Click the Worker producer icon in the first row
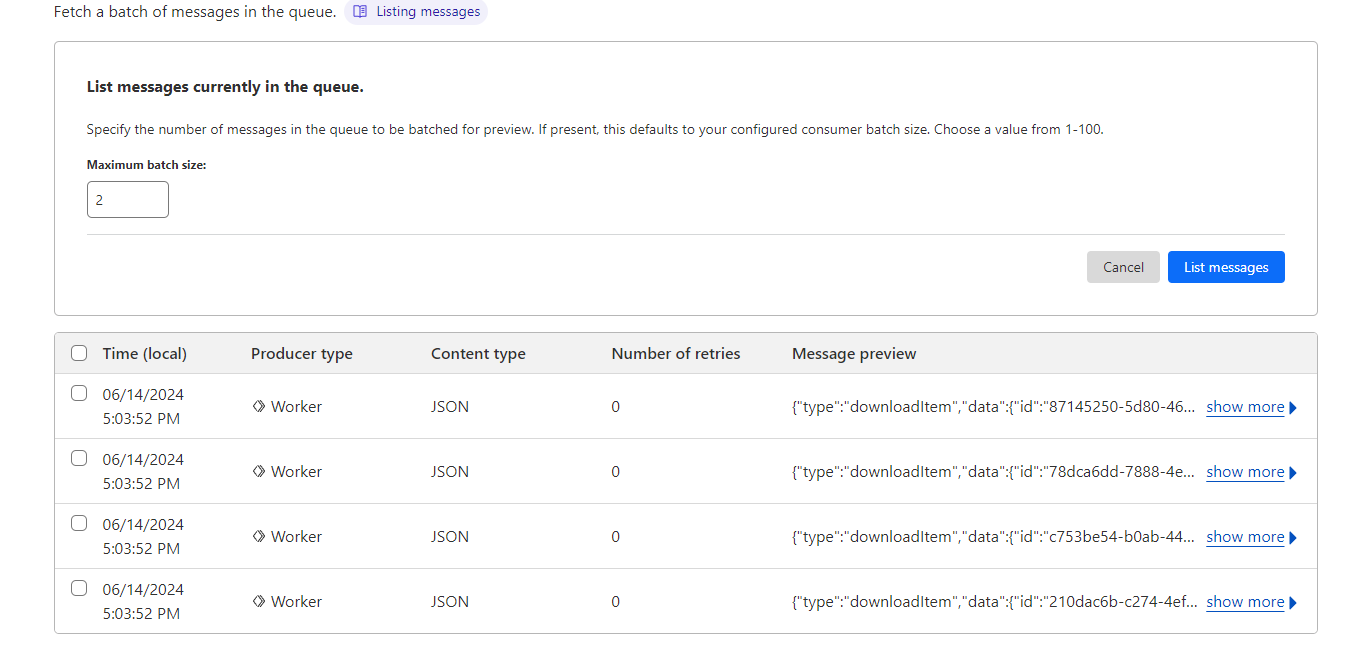The width and height of the screenshot is (1354, 665). [x=259, y=405]
